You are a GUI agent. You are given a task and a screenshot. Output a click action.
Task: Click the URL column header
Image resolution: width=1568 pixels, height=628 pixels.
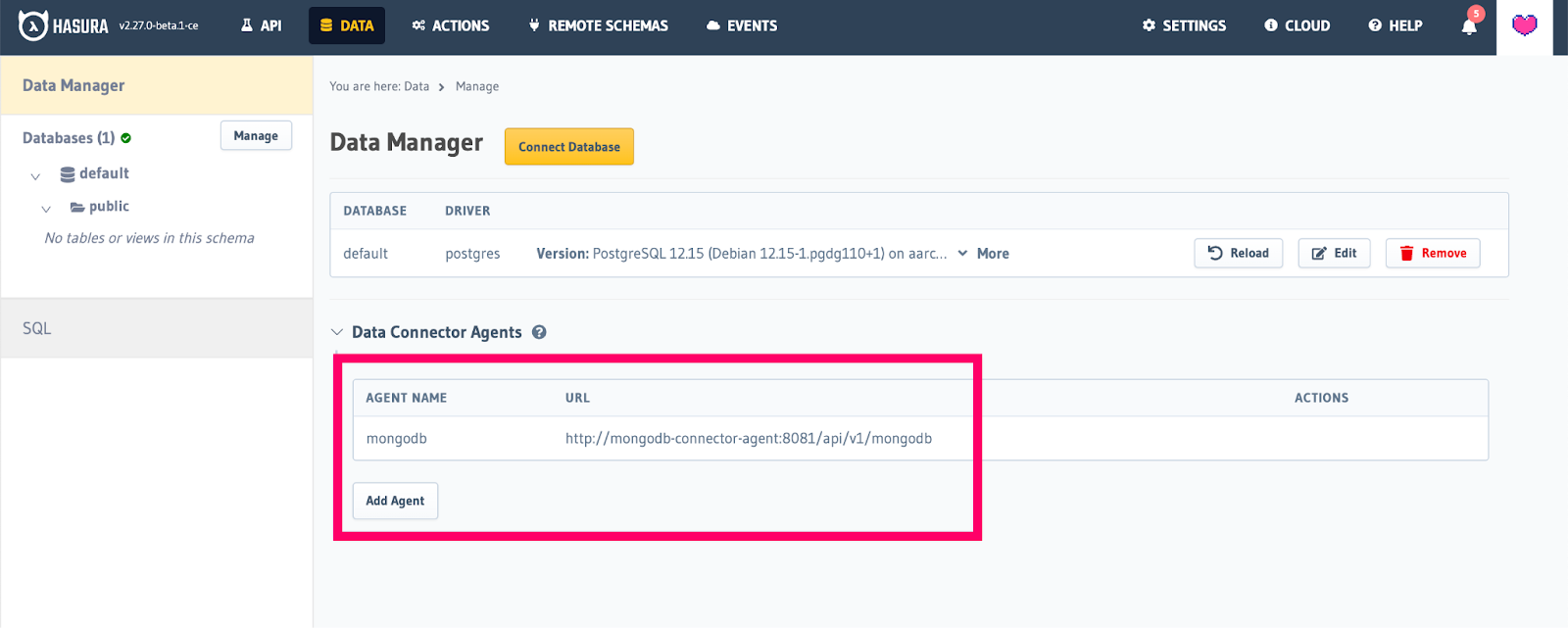point(577,398)
